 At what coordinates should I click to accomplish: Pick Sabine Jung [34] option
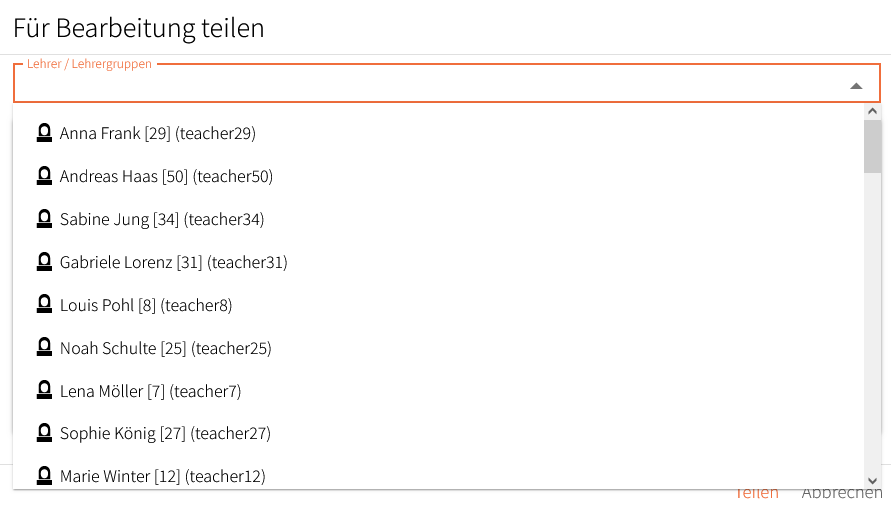coord(438,219)
